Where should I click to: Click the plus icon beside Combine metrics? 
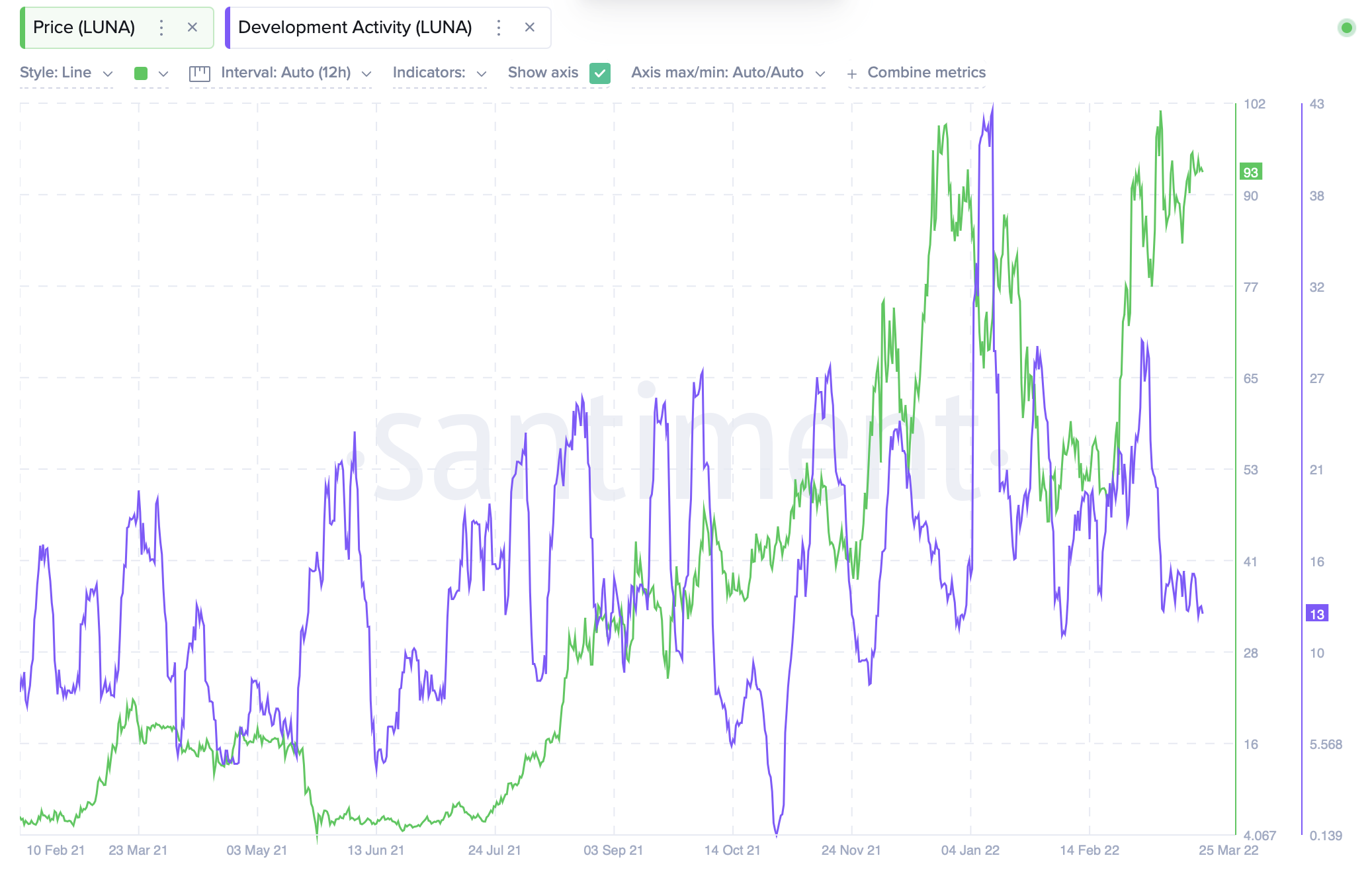coord(852,74)
